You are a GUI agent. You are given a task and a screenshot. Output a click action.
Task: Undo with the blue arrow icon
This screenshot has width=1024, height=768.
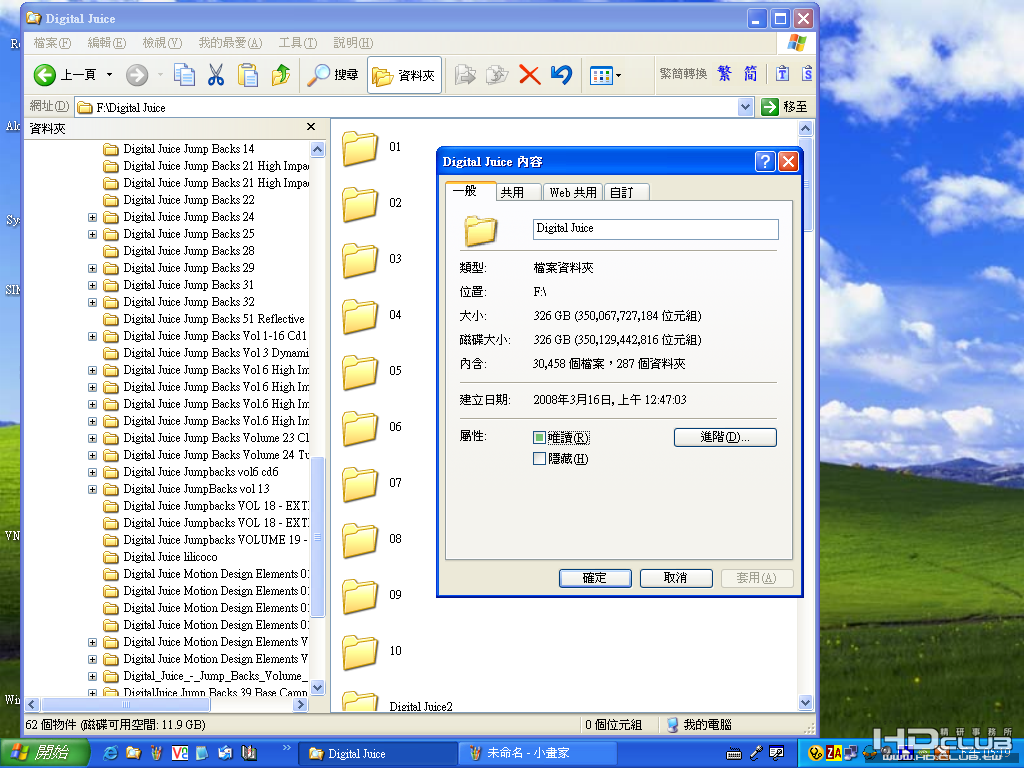562,75
